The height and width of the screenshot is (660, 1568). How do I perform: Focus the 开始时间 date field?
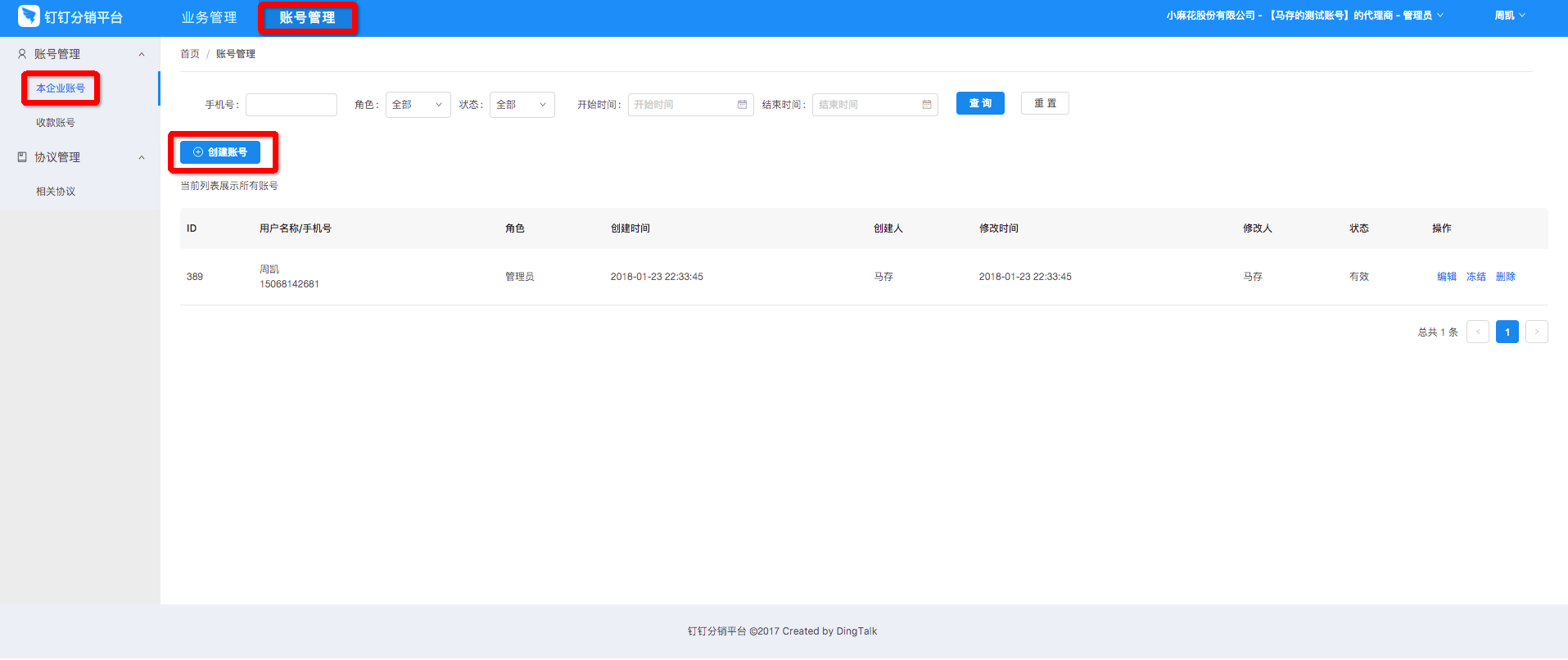click(690, 105)
